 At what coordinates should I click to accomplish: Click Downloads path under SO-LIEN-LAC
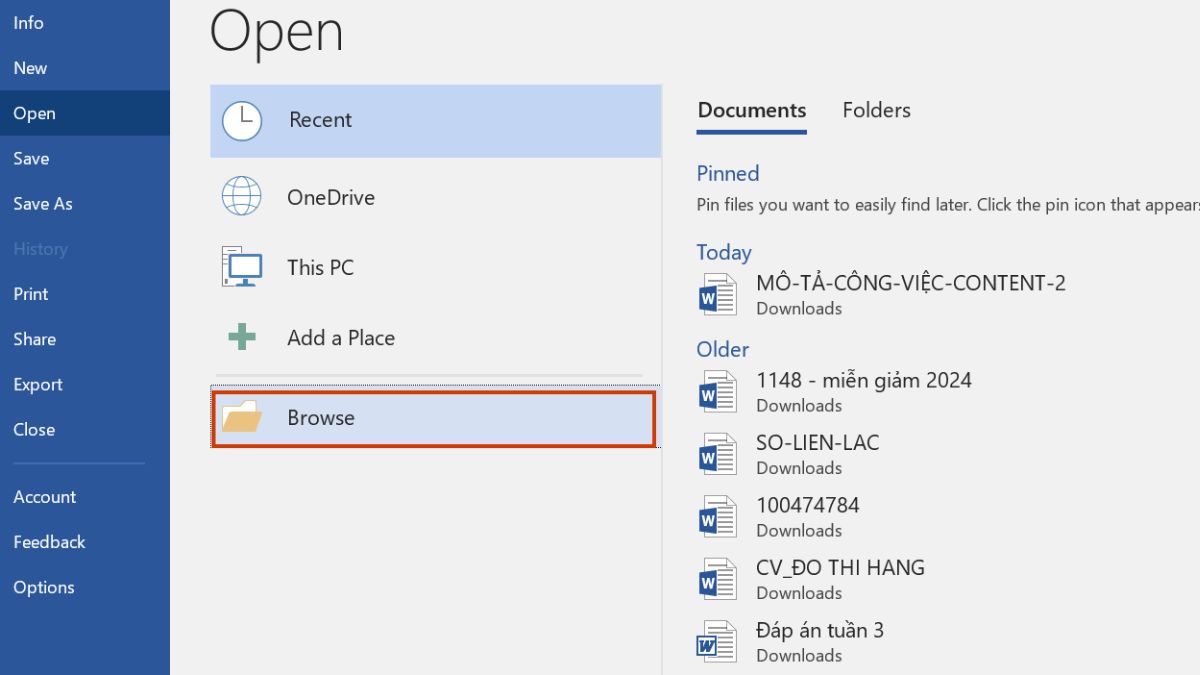tap(799, 468)
